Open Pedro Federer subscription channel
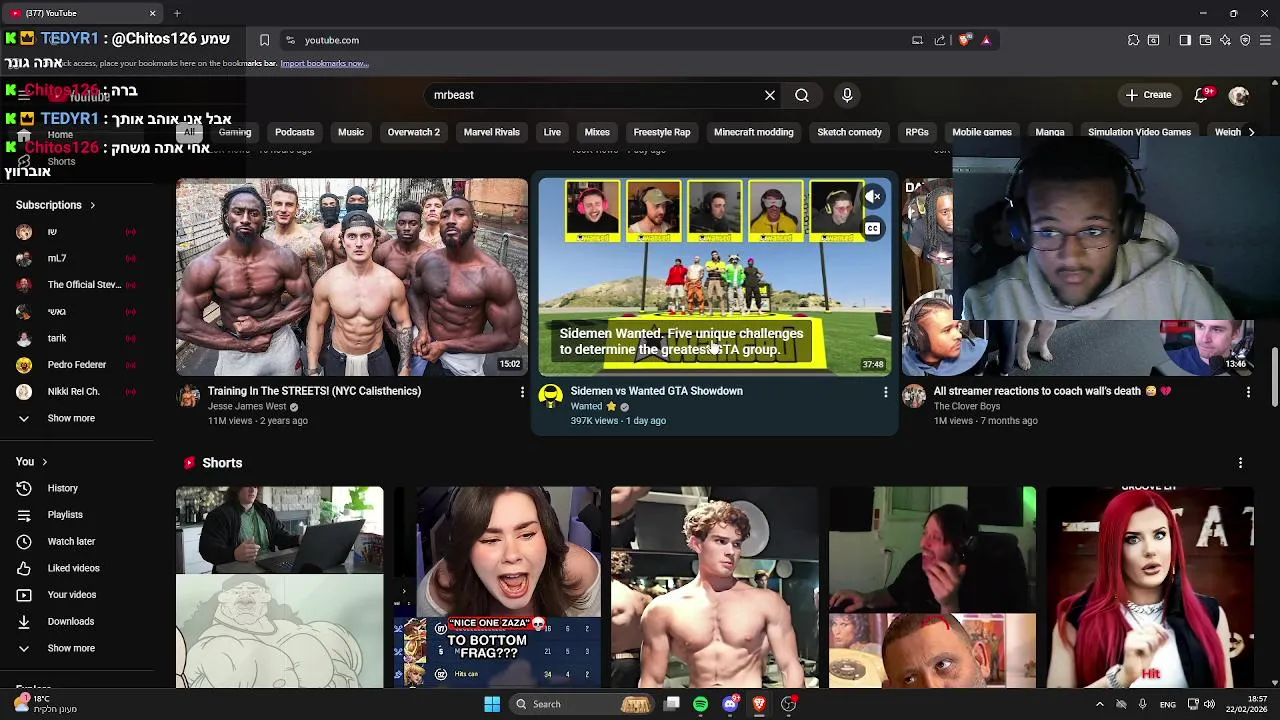 point(76,365)
